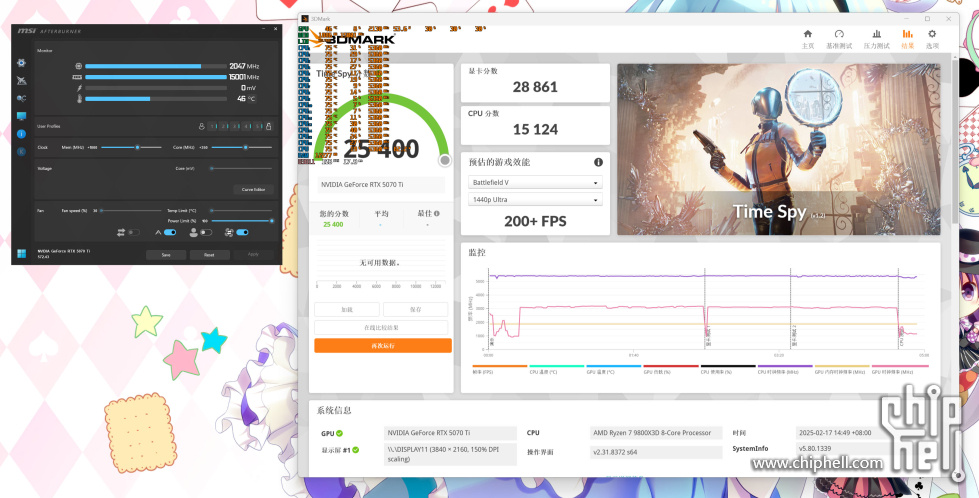The height and width of the screenshot is (498, 979).
Task: Open the 结果 results tab
Action: (908, 39)
